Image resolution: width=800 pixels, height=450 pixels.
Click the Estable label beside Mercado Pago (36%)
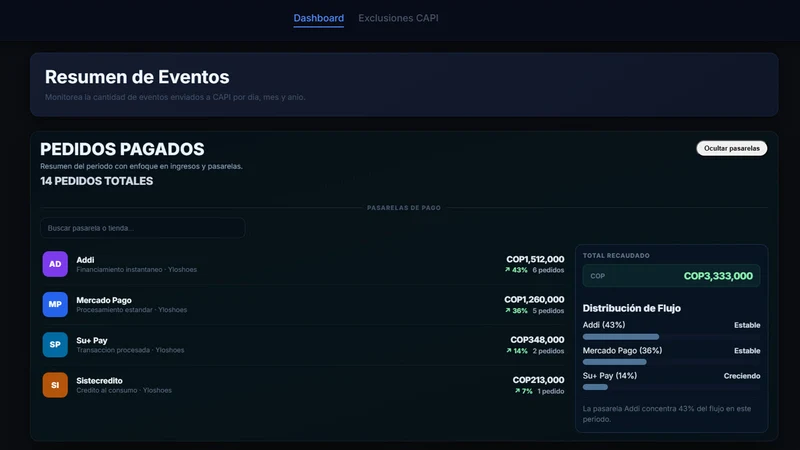[x=747, y=351]
